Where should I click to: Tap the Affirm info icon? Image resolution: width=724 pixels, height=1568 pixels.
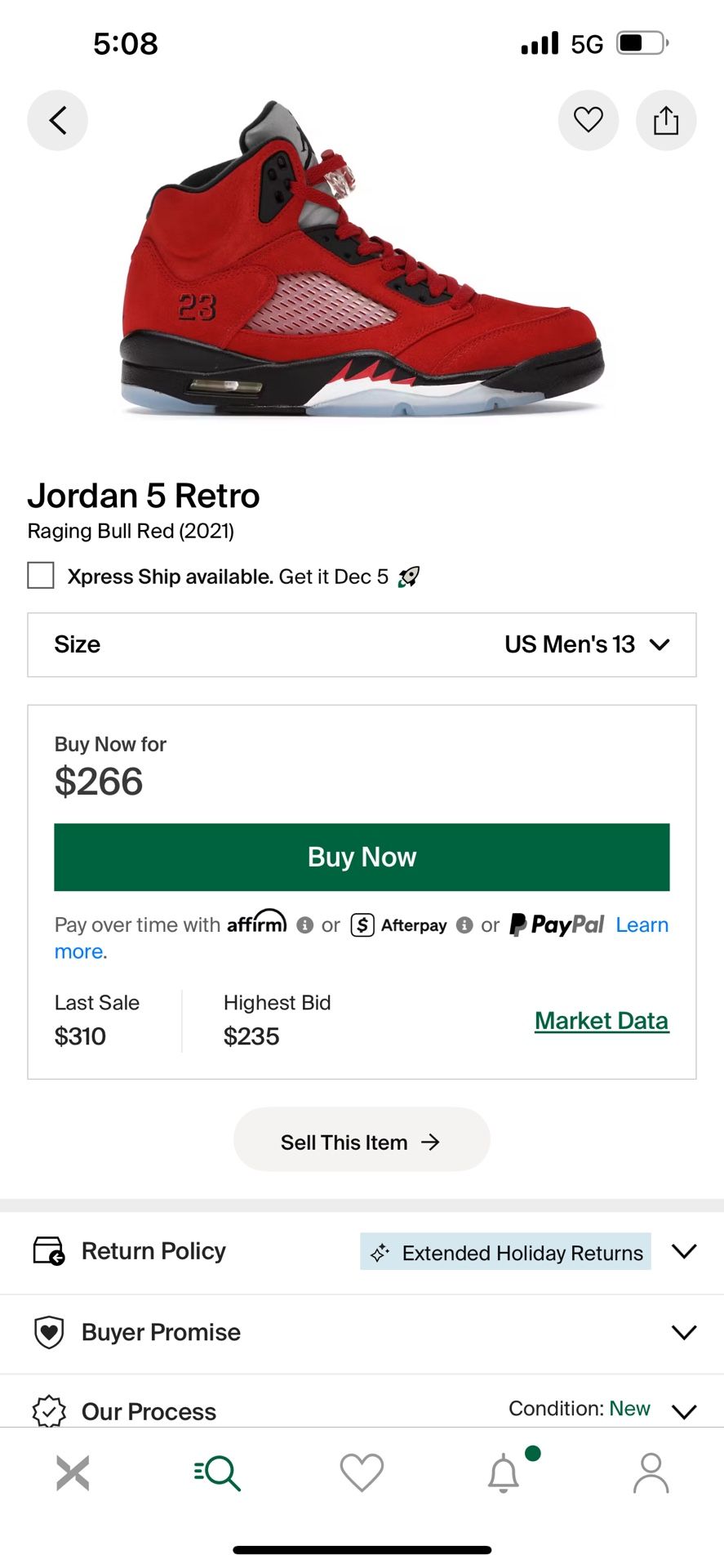pyautogui.click(x=305, y=924)
